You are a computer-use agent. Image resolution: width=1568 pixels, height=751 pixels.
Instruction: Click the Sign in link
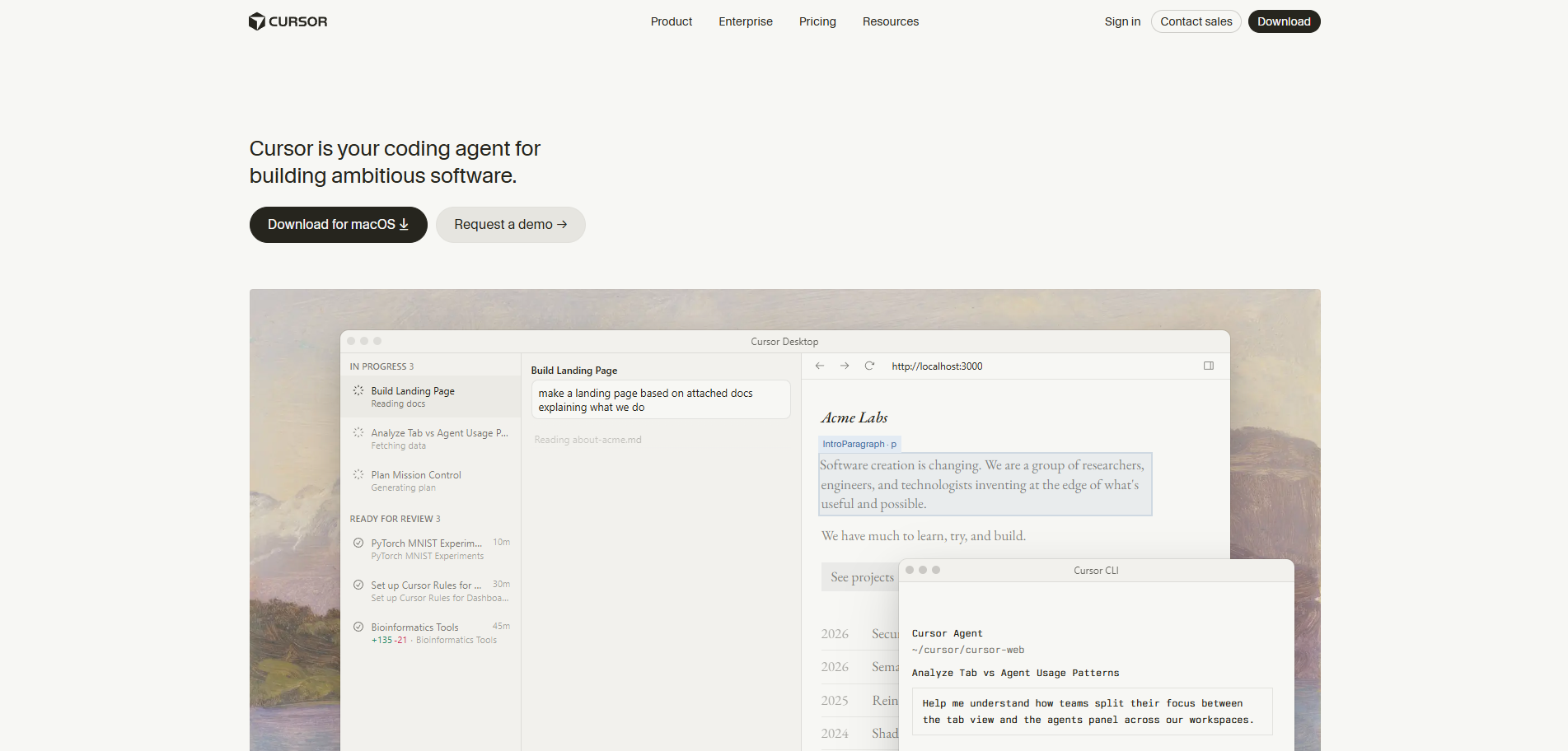1122,21
